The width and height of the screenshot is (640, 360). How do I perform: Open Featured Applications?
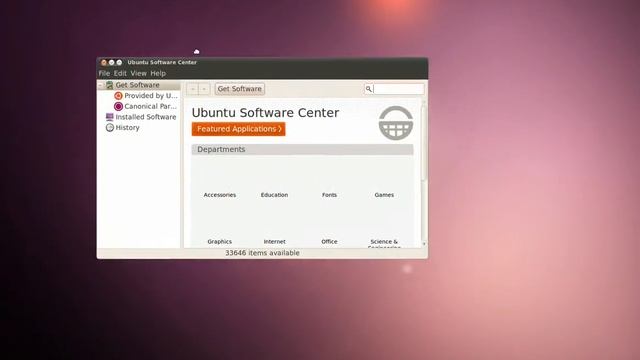click(238, 129)
